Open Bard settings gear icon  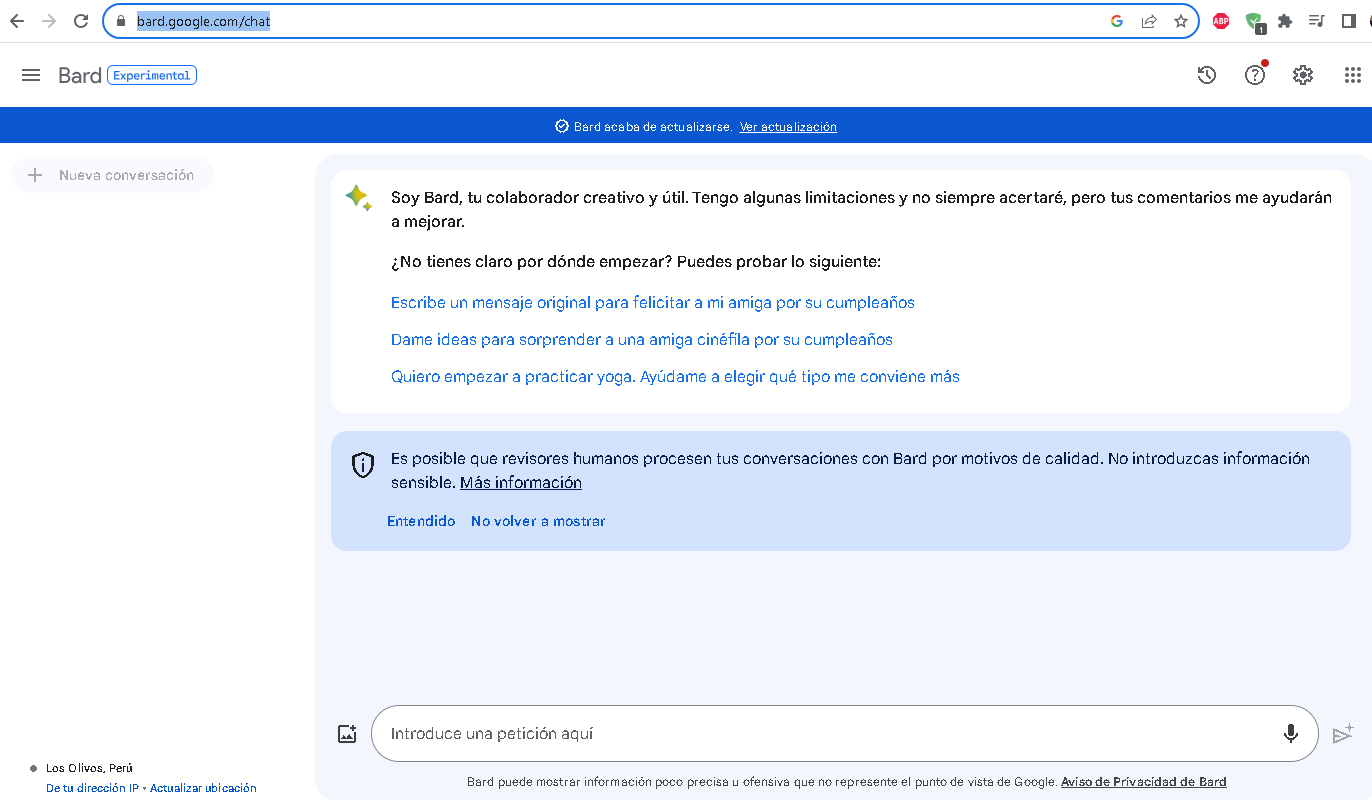click(x=1303, y=75)
